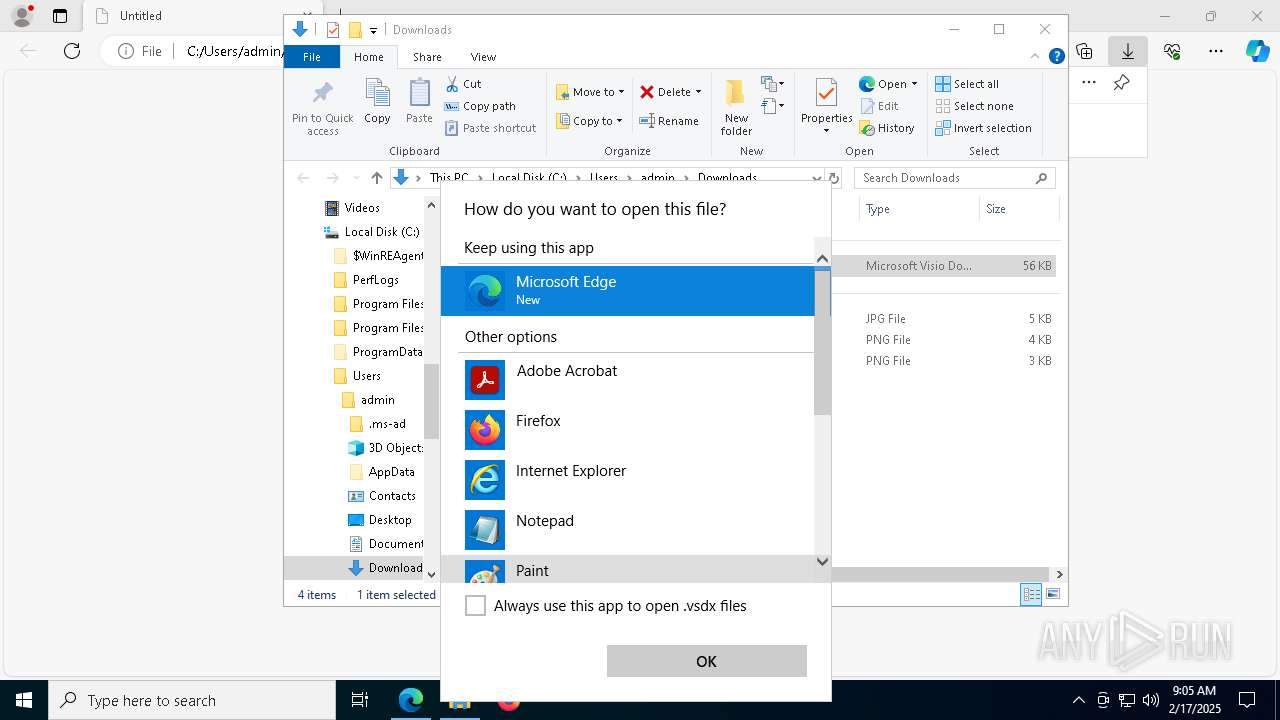Expand the Delete dropdown arrow

point(698,92)
